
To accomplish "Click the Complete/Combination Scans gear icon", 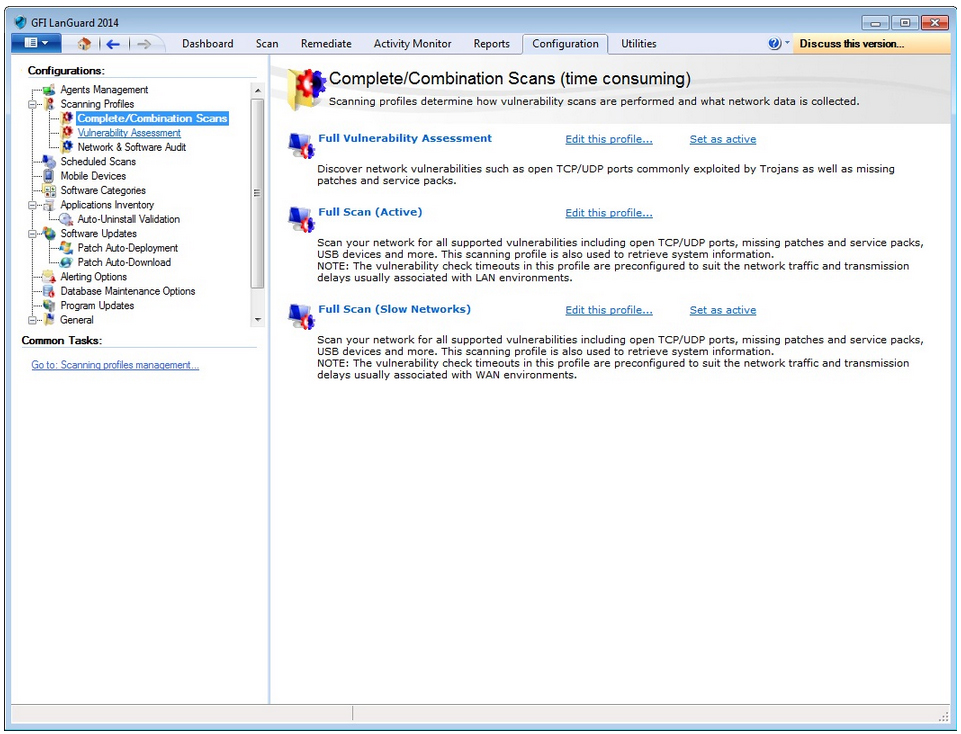I will point(67,118).
